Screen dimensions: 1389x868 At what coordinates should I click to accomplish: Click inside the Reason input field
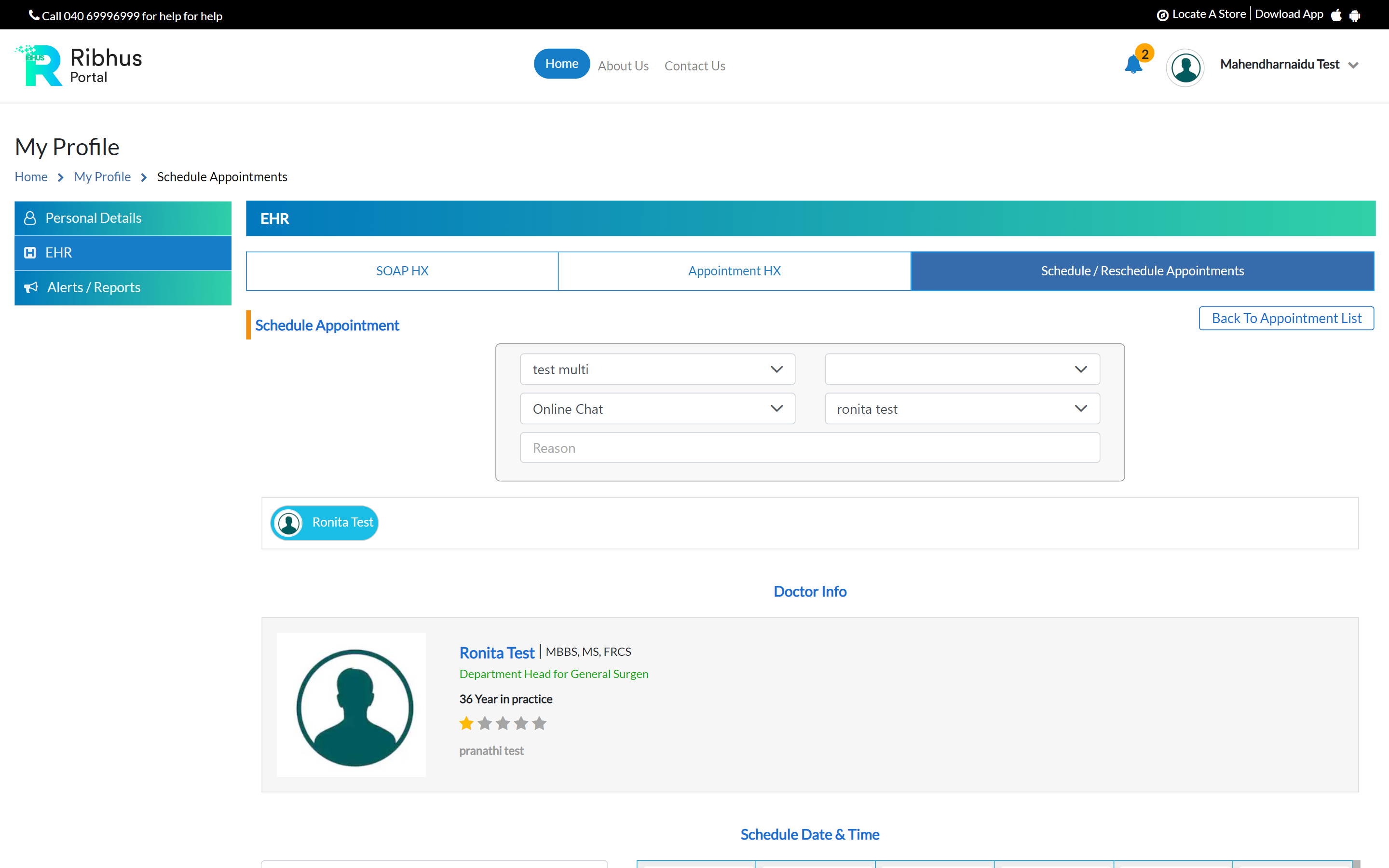809,447
